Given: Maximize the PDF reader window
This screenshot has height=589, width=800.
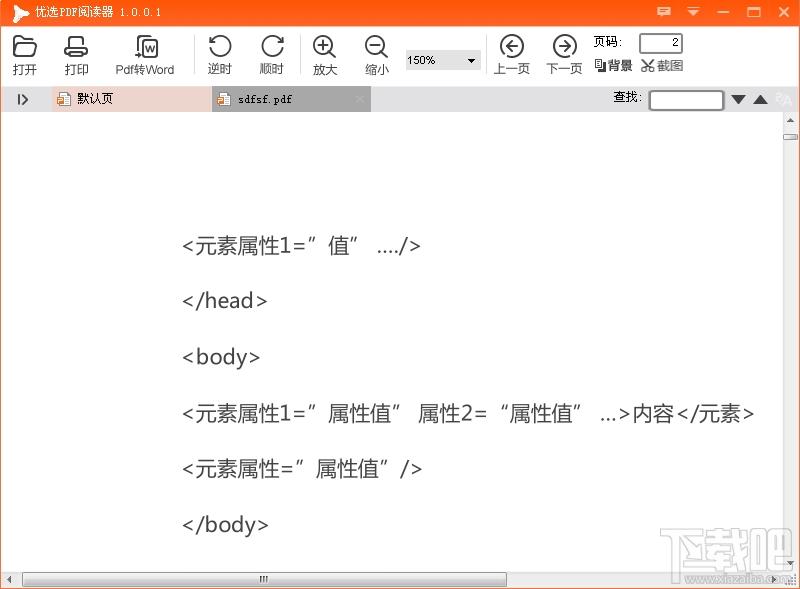Looking at the screenshot, I should pyautogui.click(x=754, y=12).
